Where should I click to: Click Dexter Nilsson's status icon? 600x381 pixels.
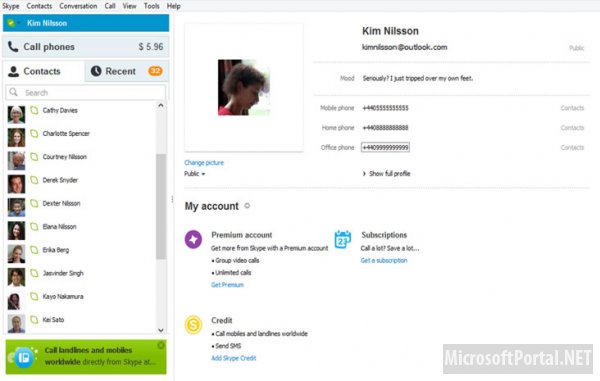pos(34,204)
